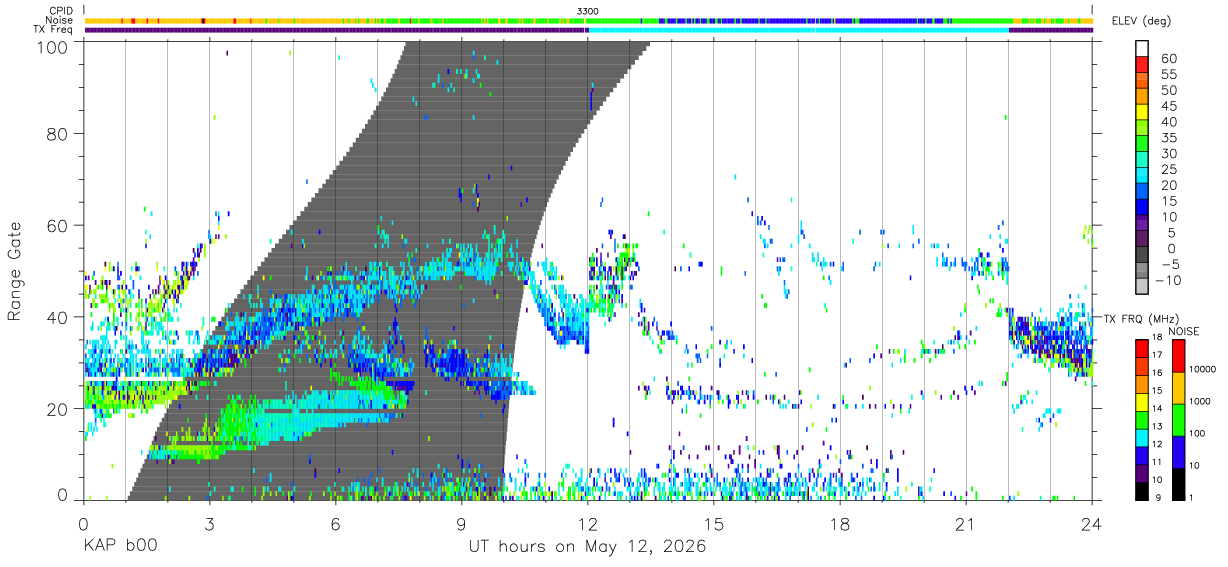Click the NOISE legend label "1"

coord(1191,497)
